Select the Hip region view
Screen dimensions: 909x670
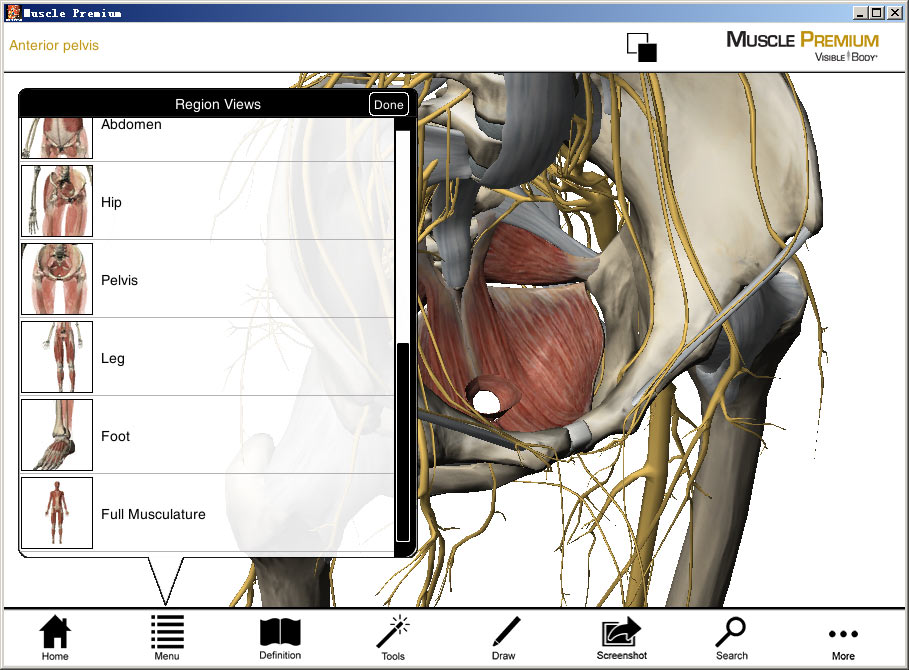click(x=208, y=201)
